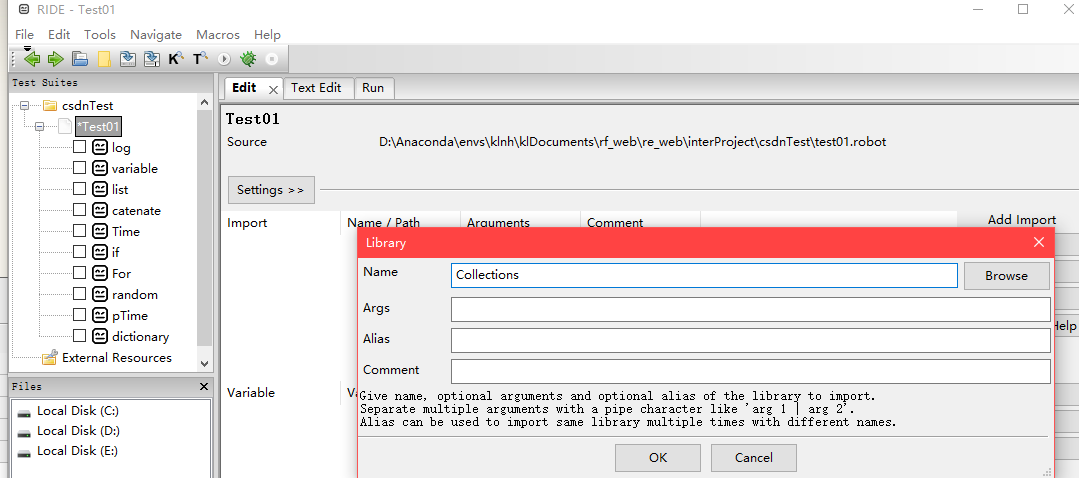The image size is (1079, 478).
Task: Open the Tools menu
Action: coord(100,34)
